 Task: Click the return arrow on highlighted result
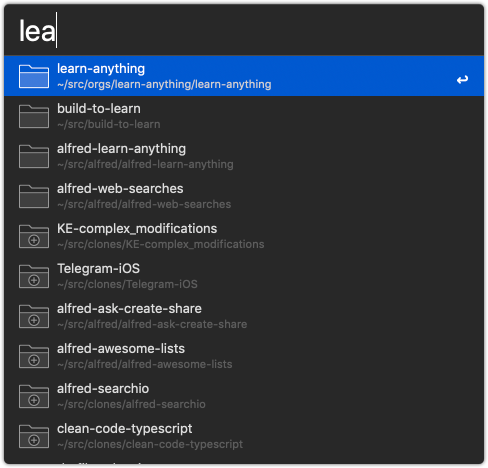[x=462, y=79]
